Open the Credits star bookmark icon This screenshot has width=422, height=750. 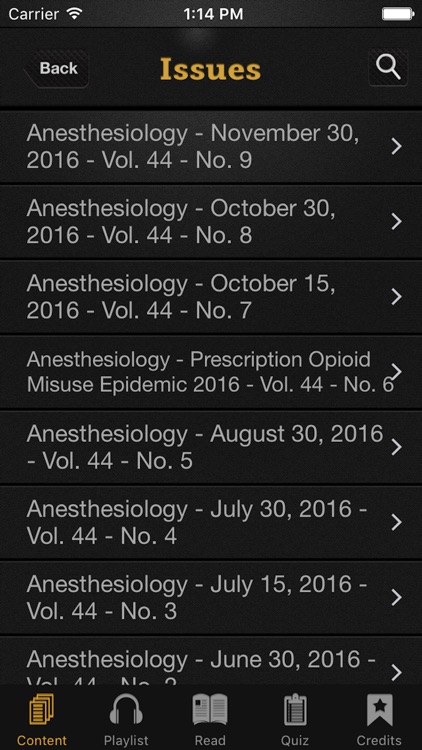pos(379,710)
